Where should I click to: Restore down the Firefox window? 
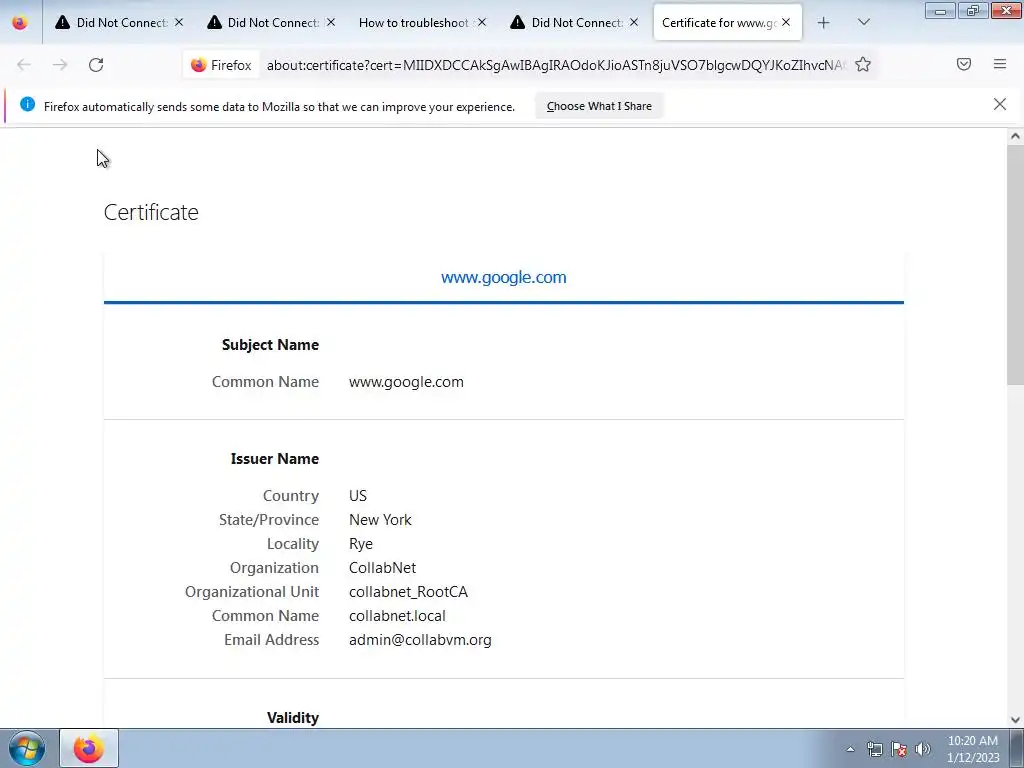tap(973, 11)
